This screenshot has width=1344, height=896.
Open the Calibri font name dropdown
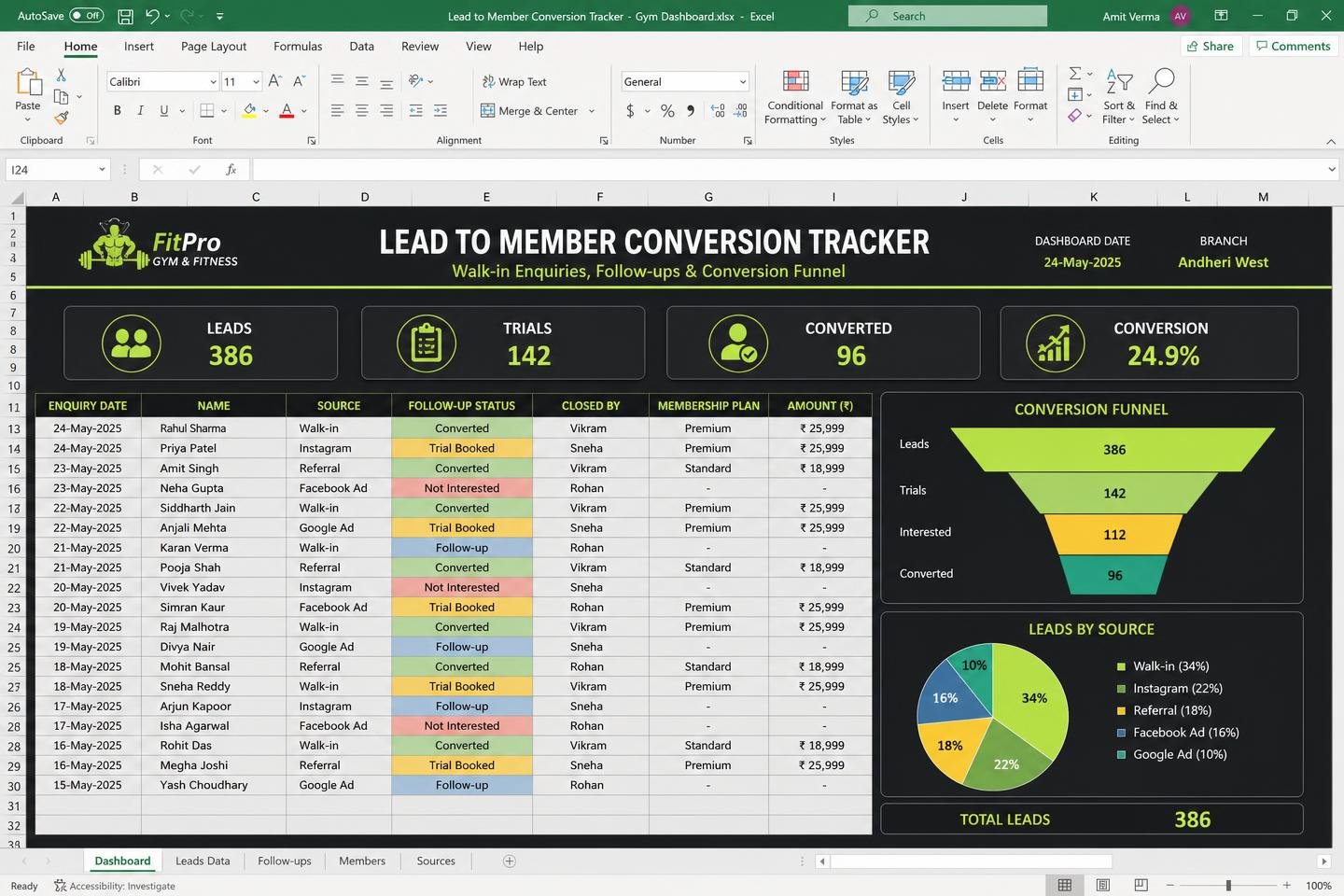pyautogui.click(x=213, y=82)
